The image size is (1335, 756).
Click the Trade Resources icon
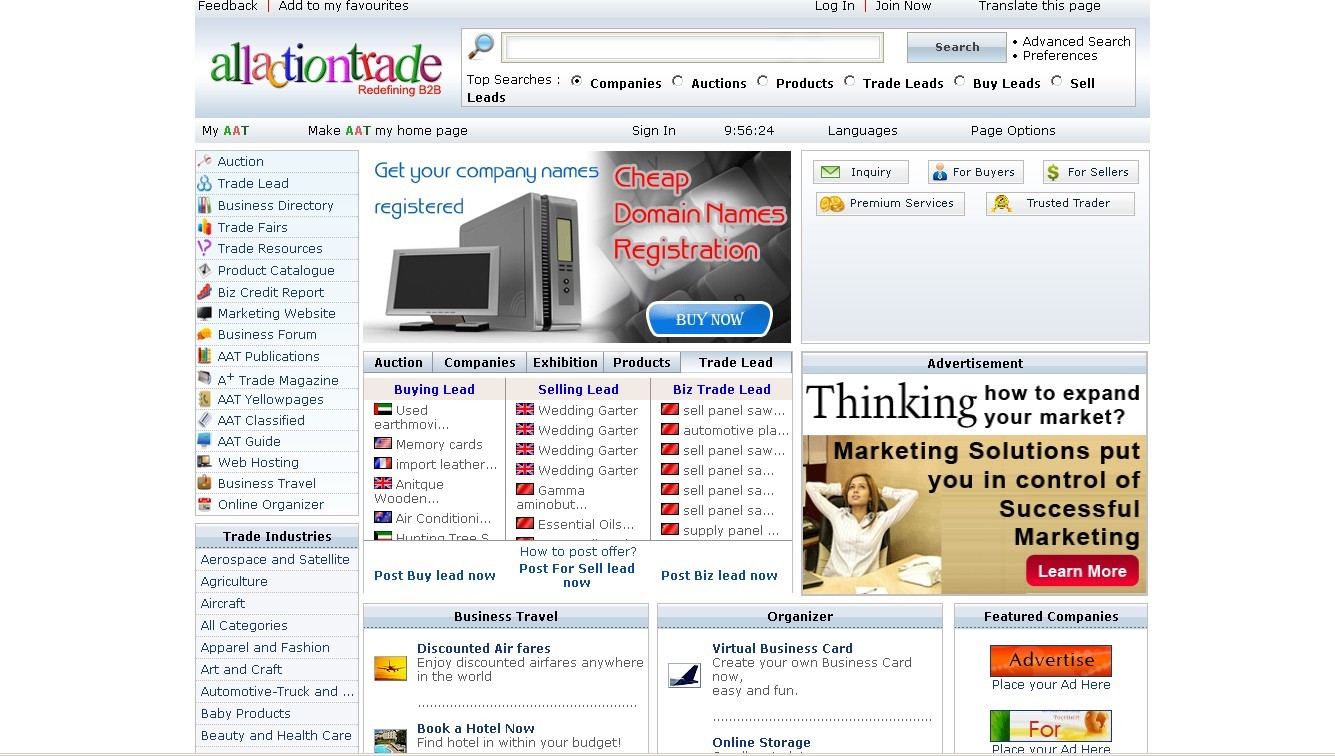pyautogui.click(x=205, y=248)
